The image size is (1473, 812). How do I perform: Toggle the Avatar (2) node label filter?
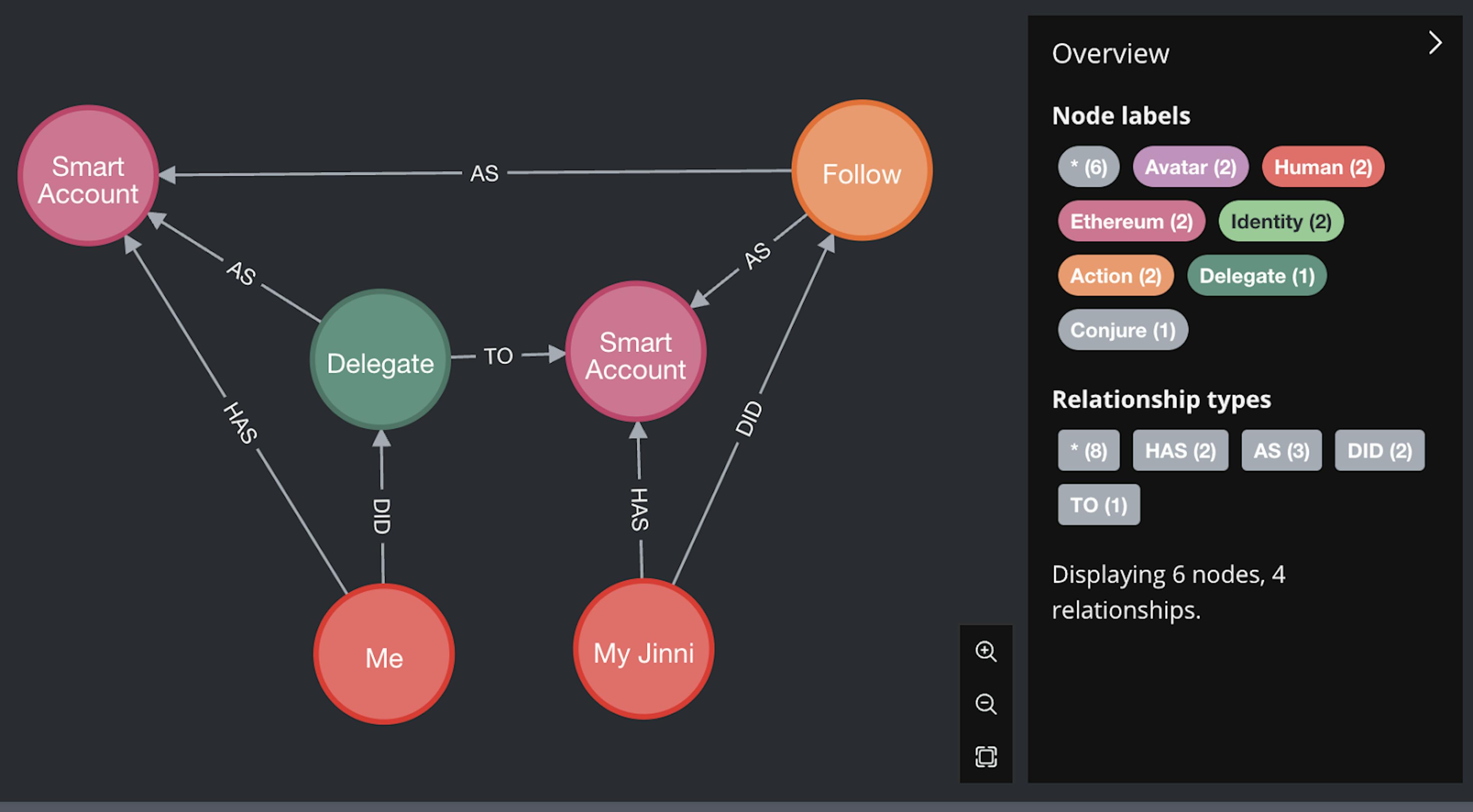click(1190, 167)
